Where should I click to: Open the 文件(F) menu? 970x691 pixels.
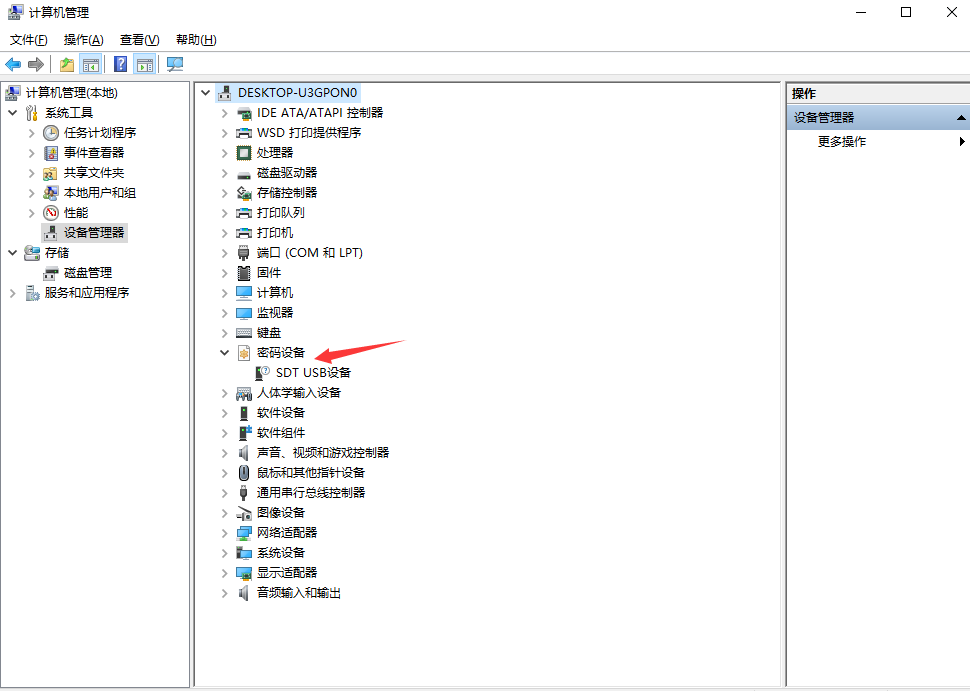point(28,40)
